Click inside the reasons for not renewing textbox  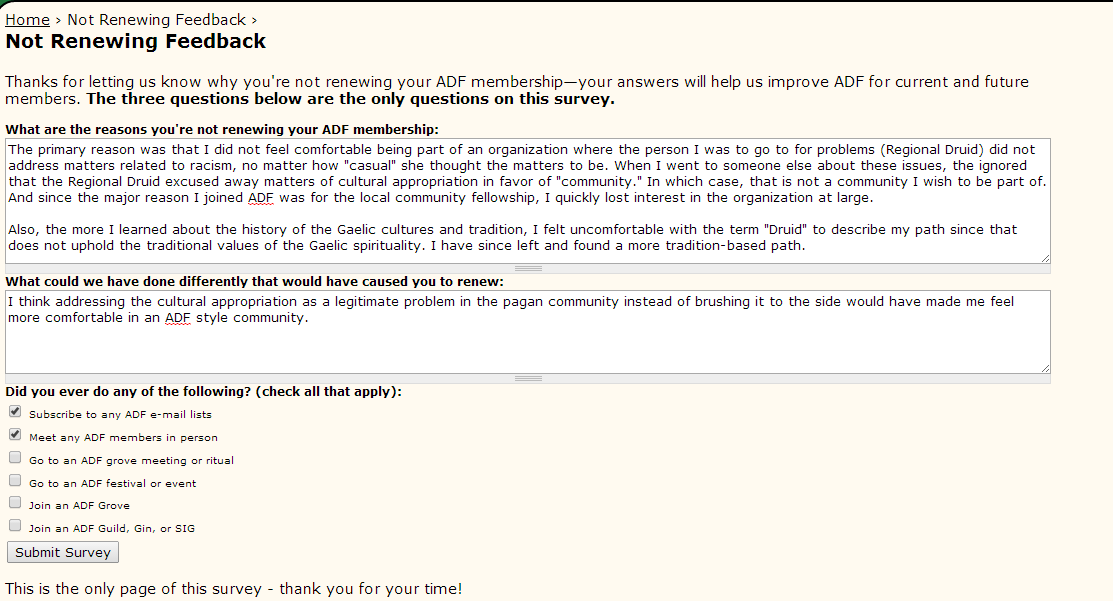[527, 201]
